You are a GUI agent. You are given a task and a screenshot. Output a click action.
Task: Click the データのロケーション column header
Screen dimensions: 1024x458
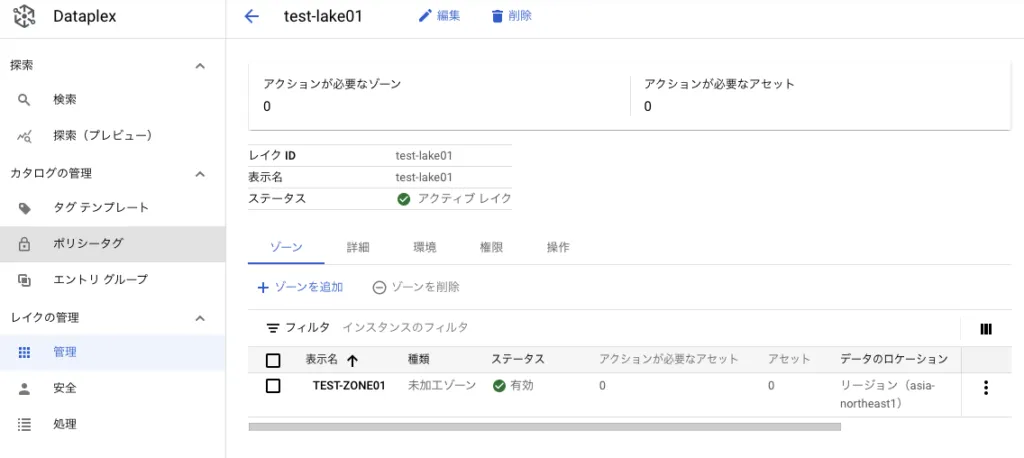894,359
